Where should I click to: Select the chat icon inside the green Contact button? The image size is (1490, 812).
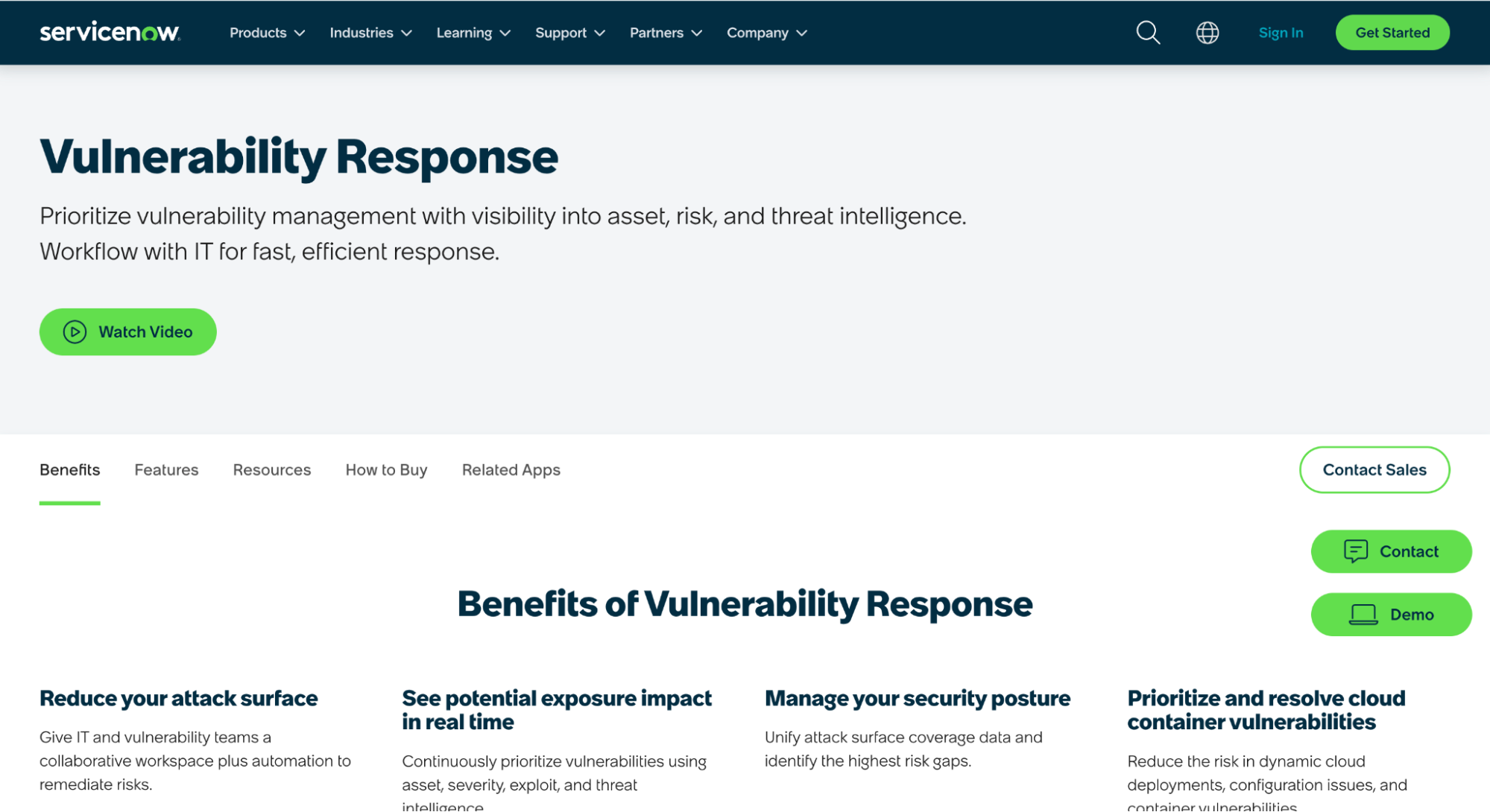(x=1357, y=551)
